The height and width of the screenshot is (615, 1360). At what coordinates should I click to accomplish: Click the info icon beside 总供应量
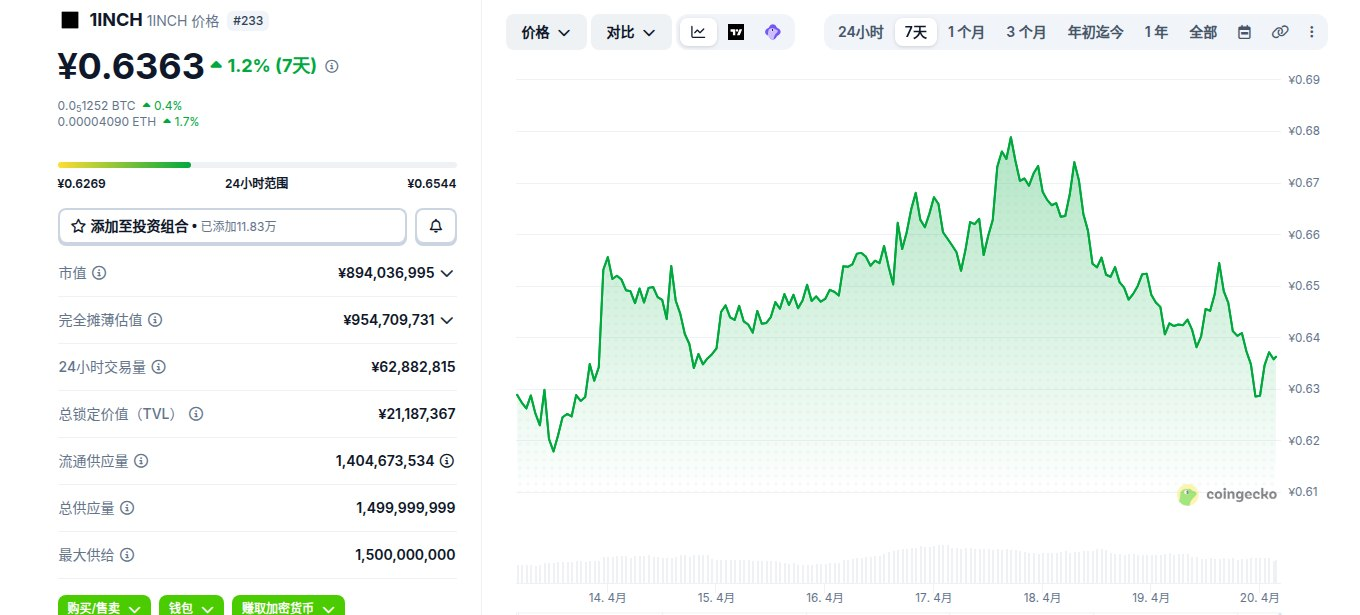127,508
